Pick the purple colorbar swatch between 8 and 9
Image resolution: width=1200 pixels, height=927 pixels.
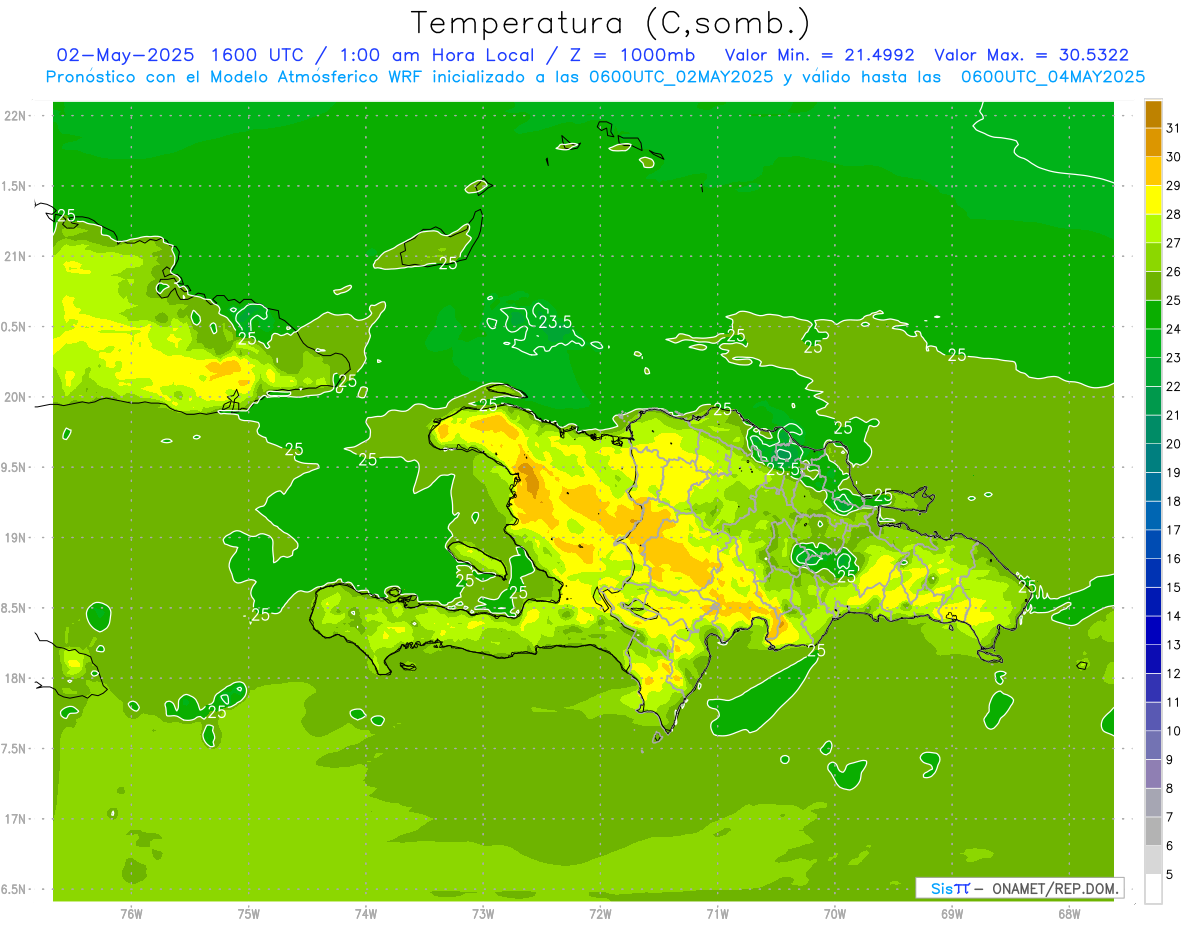tap(1153, 774)
